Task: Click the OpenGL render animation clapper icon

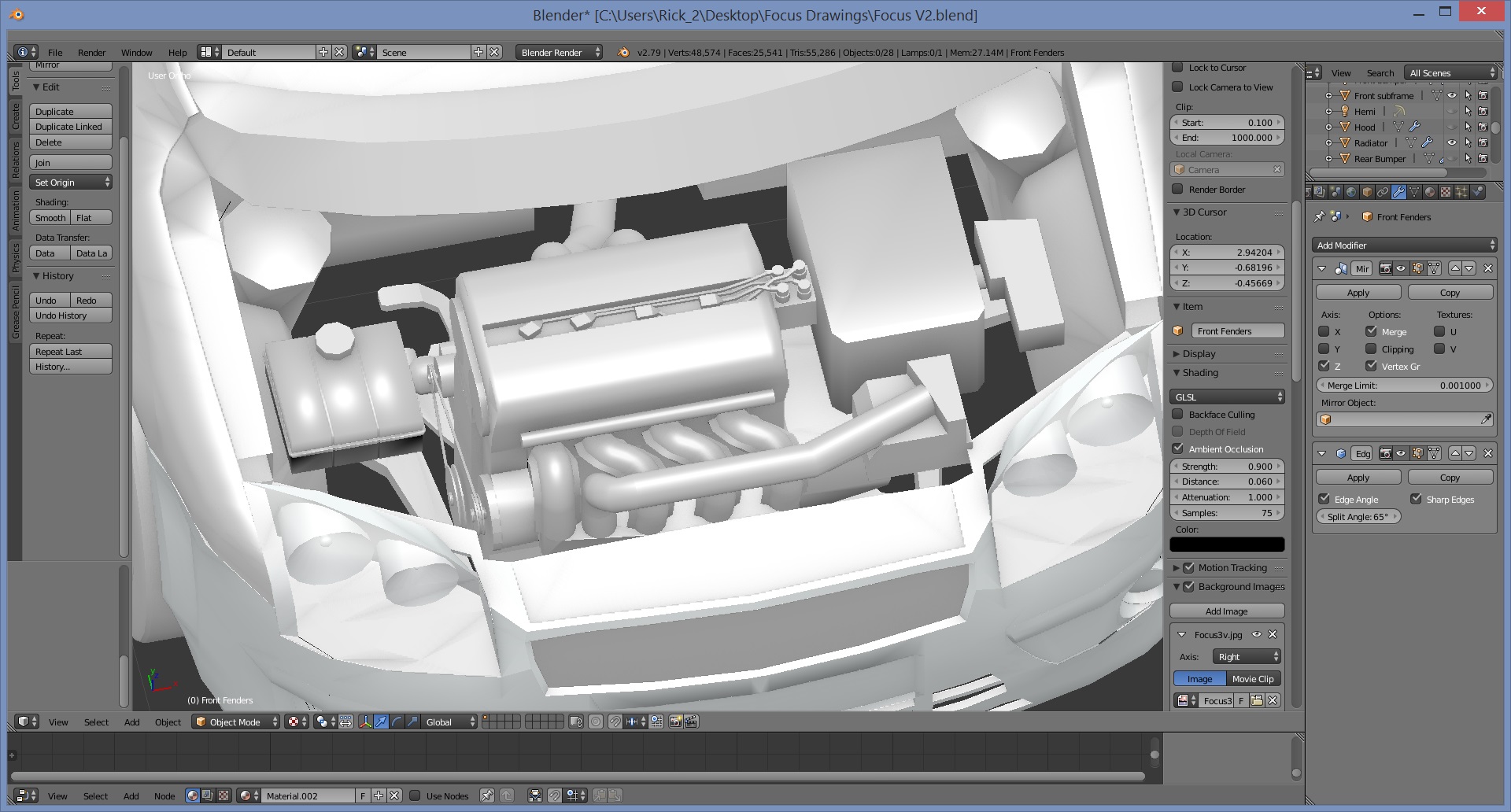Action: pos(691,722)
